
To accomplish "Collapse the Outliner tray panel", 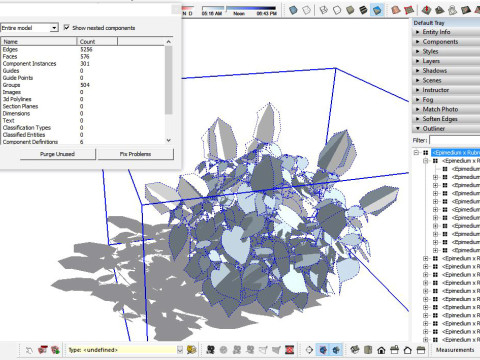I will pyautogui.click(x=447, y=129).
